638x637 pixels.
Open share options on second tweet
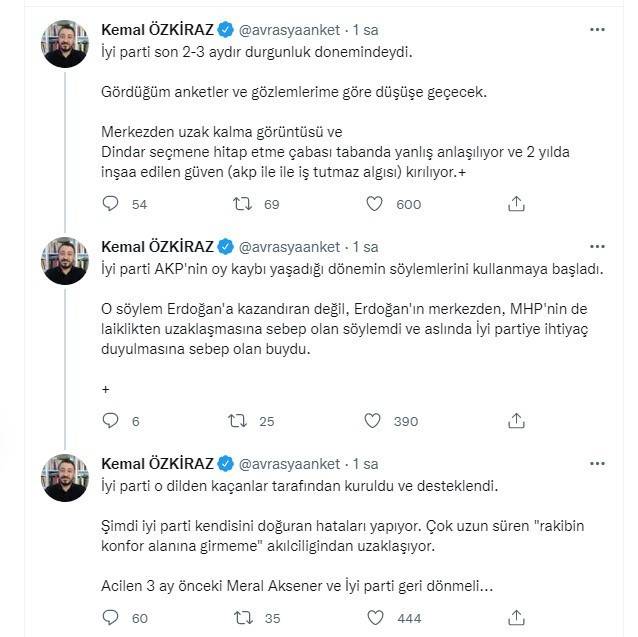[516, 421]
